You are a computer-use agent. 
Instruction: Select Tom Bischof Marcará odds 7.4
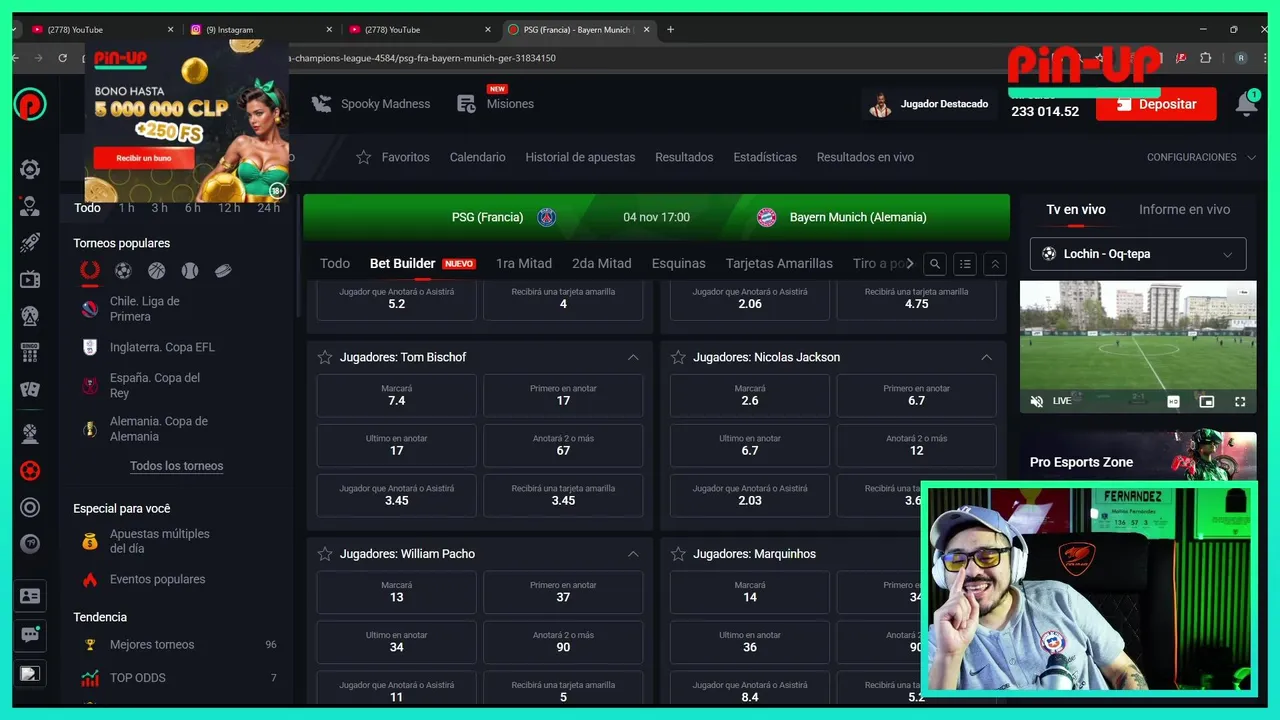tap(397, 396)
